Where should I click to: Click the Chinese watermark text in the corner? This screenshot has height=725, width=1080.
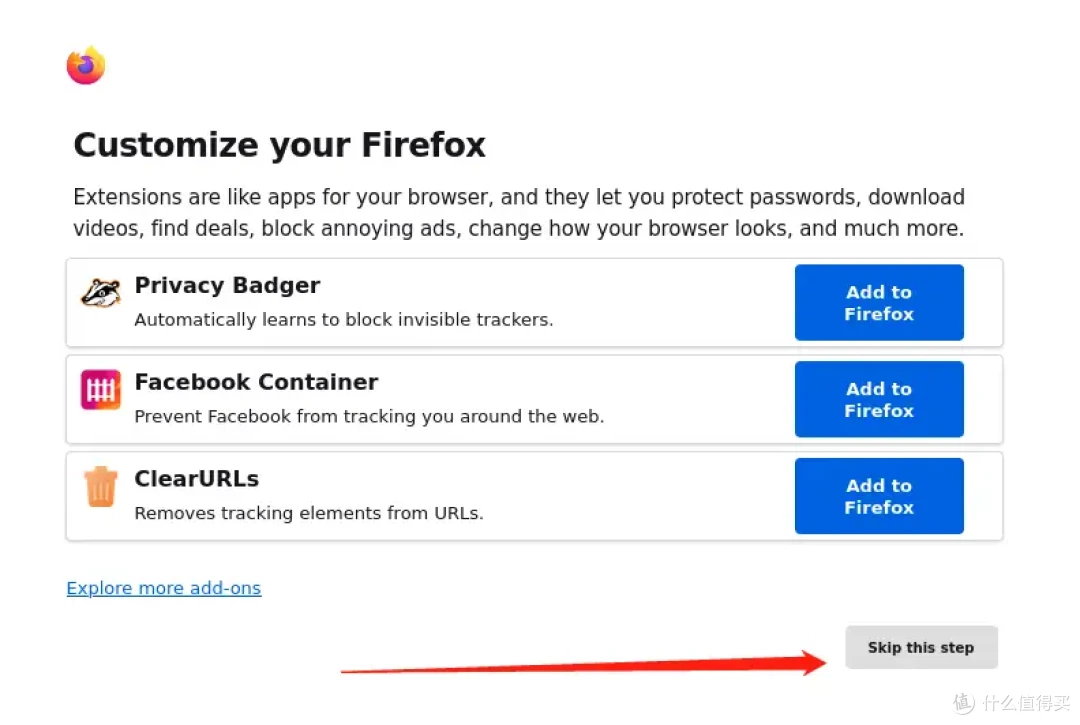pos(1026,703)
